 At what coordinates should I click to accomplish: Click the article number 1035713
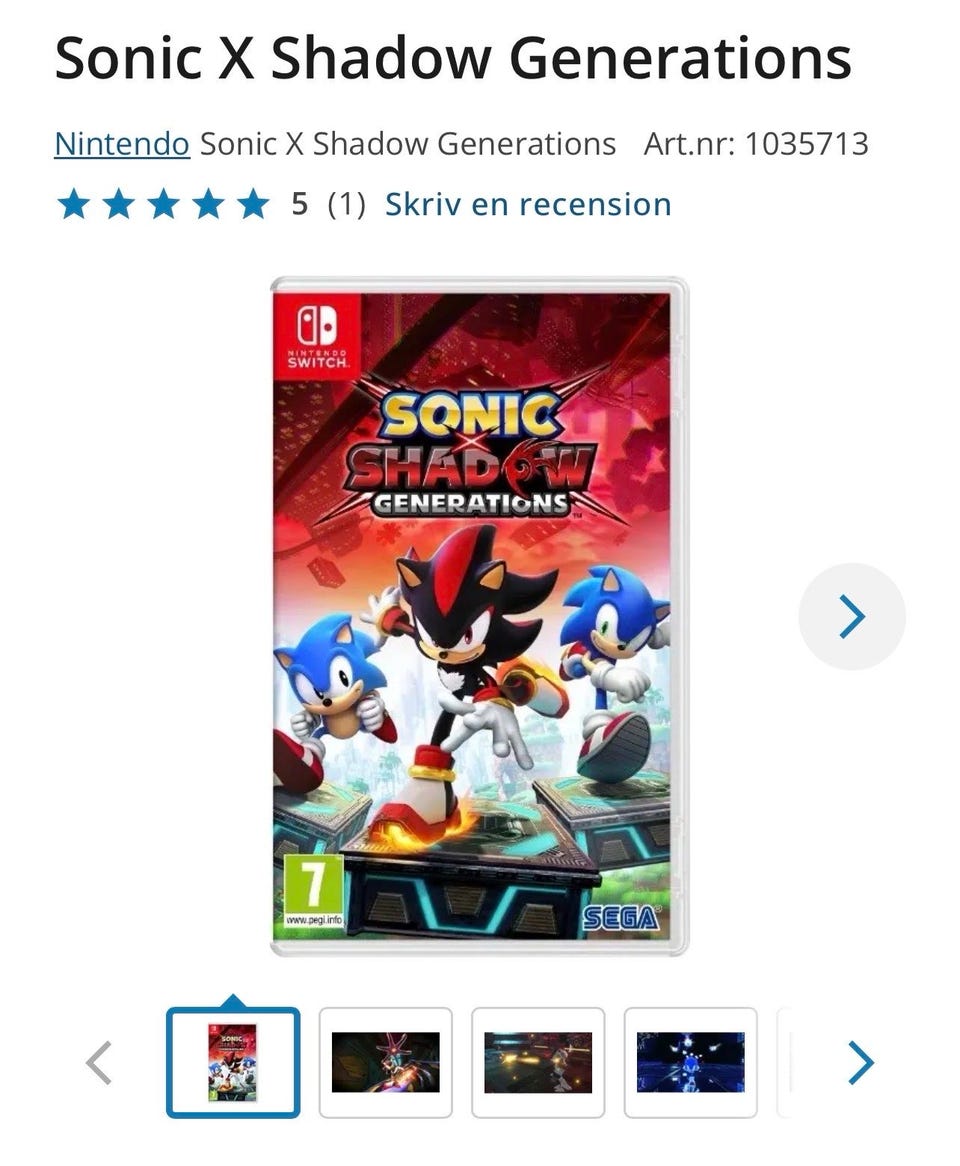[806, 144]
